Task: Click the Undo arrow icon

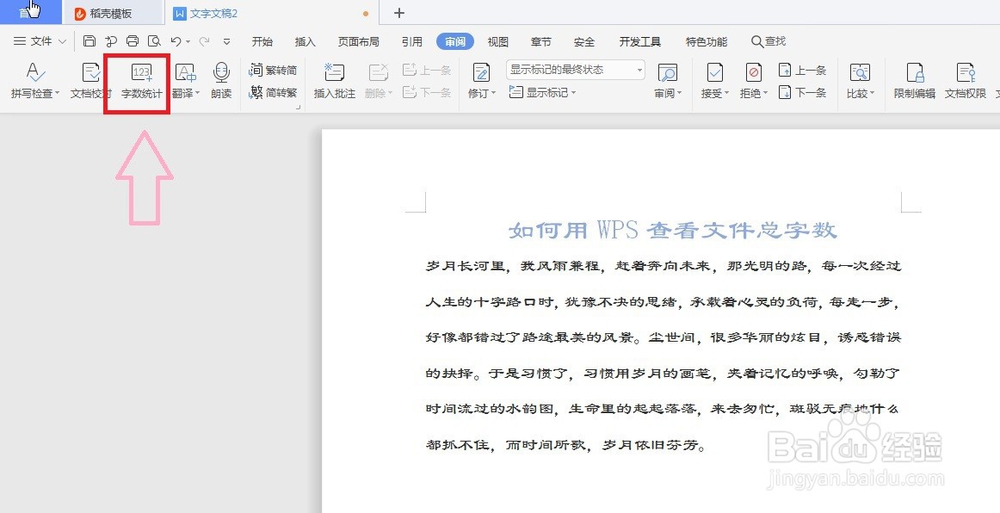Action: tap(175, 41)
